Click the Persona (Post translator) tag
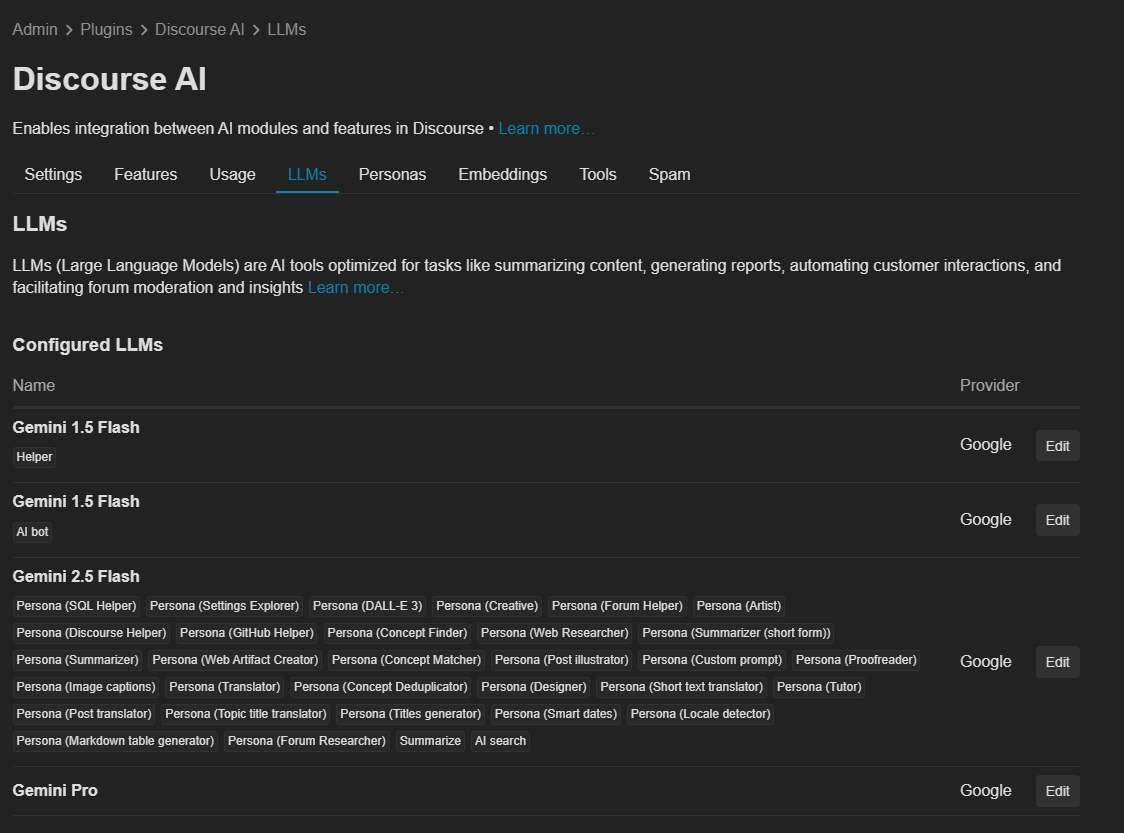The width and height of the screenshot is (1124, 833). coord(84,714)
